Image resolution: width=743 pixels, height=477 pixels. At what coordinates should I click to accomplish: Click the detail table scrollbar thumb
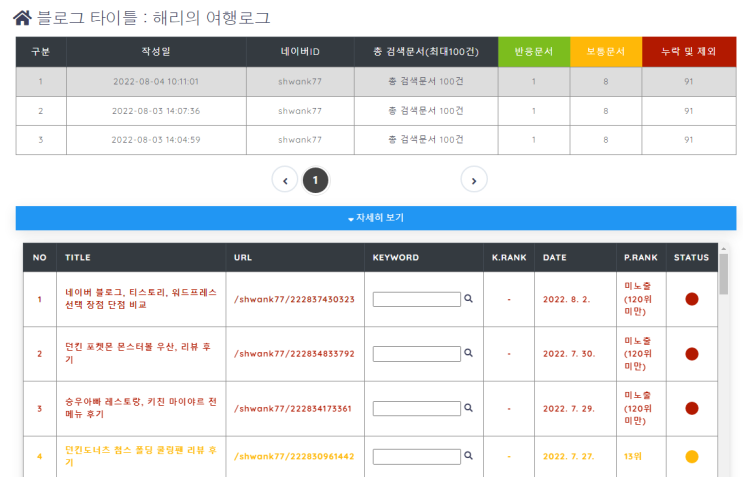tap(724, 274)
